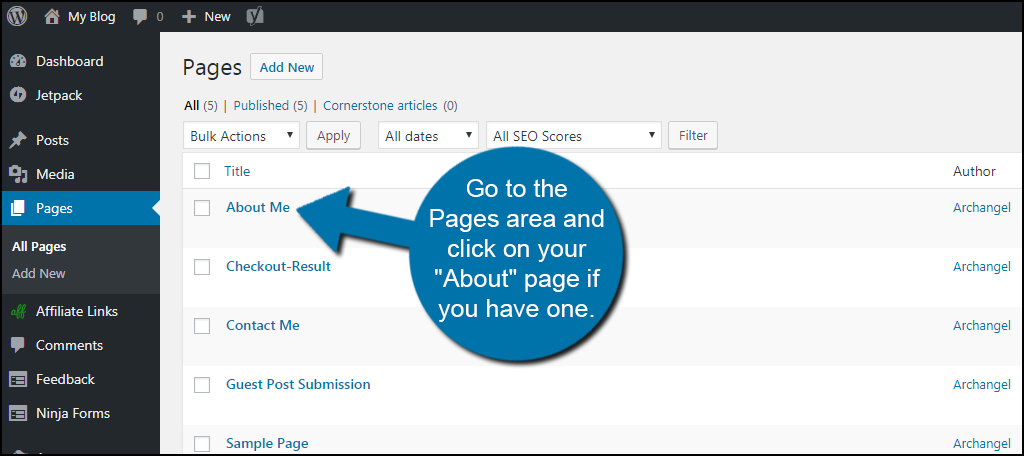This screenshot has height=456, width=1024.
Task: Check the Checkout-Result row checkbox
Action: click(x=202, y=267)
